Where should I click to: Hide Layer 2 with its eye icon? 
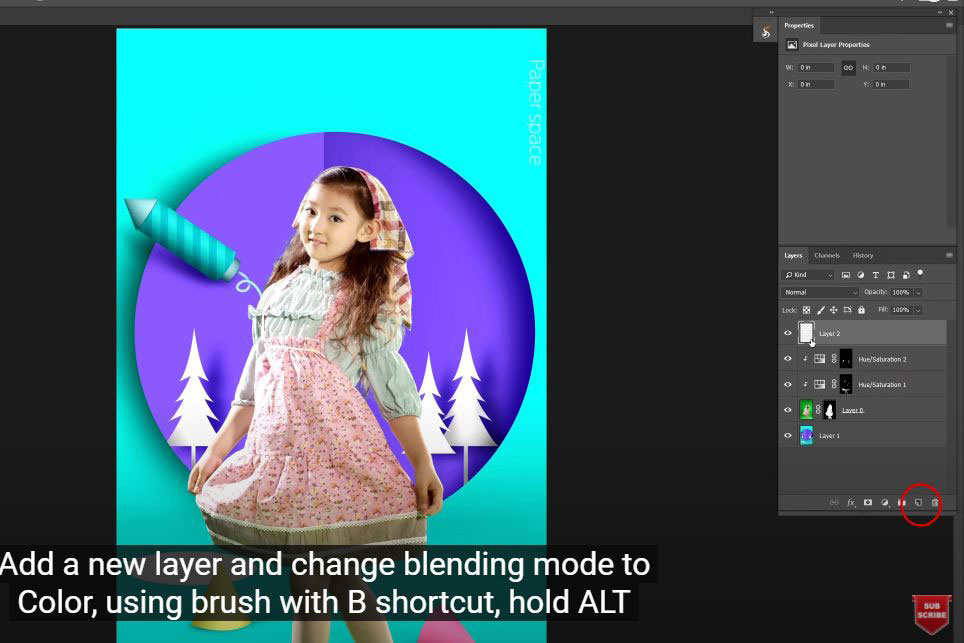788,333
